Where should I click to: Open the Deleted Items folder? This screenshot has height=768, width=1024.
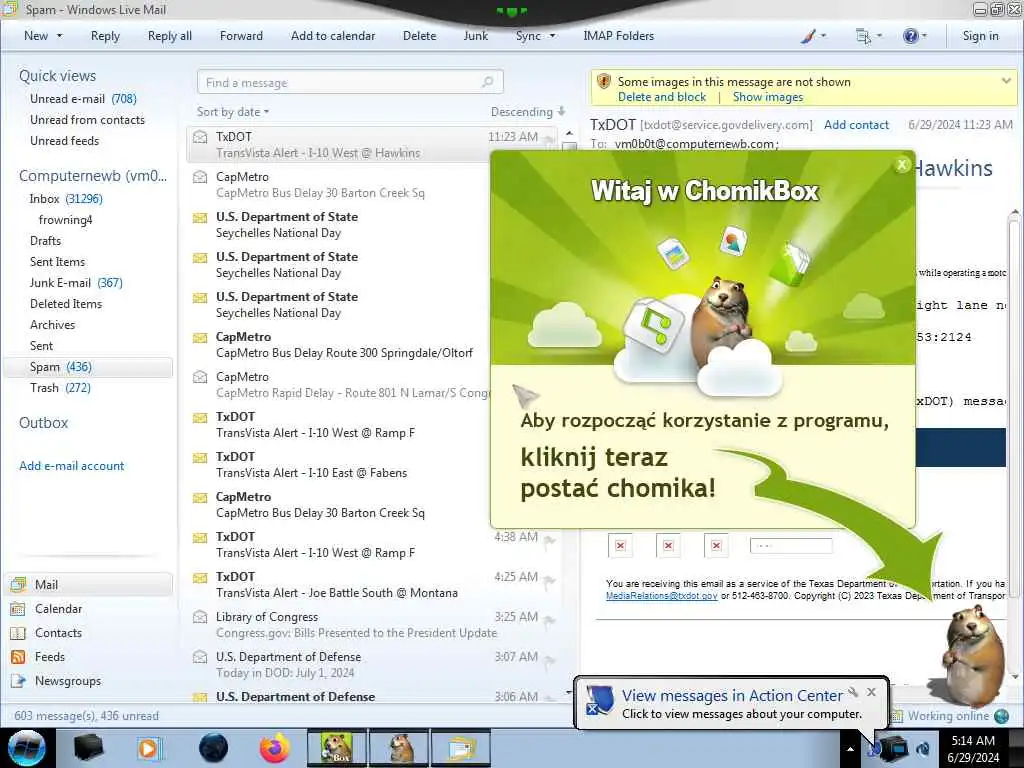point(66,304)
